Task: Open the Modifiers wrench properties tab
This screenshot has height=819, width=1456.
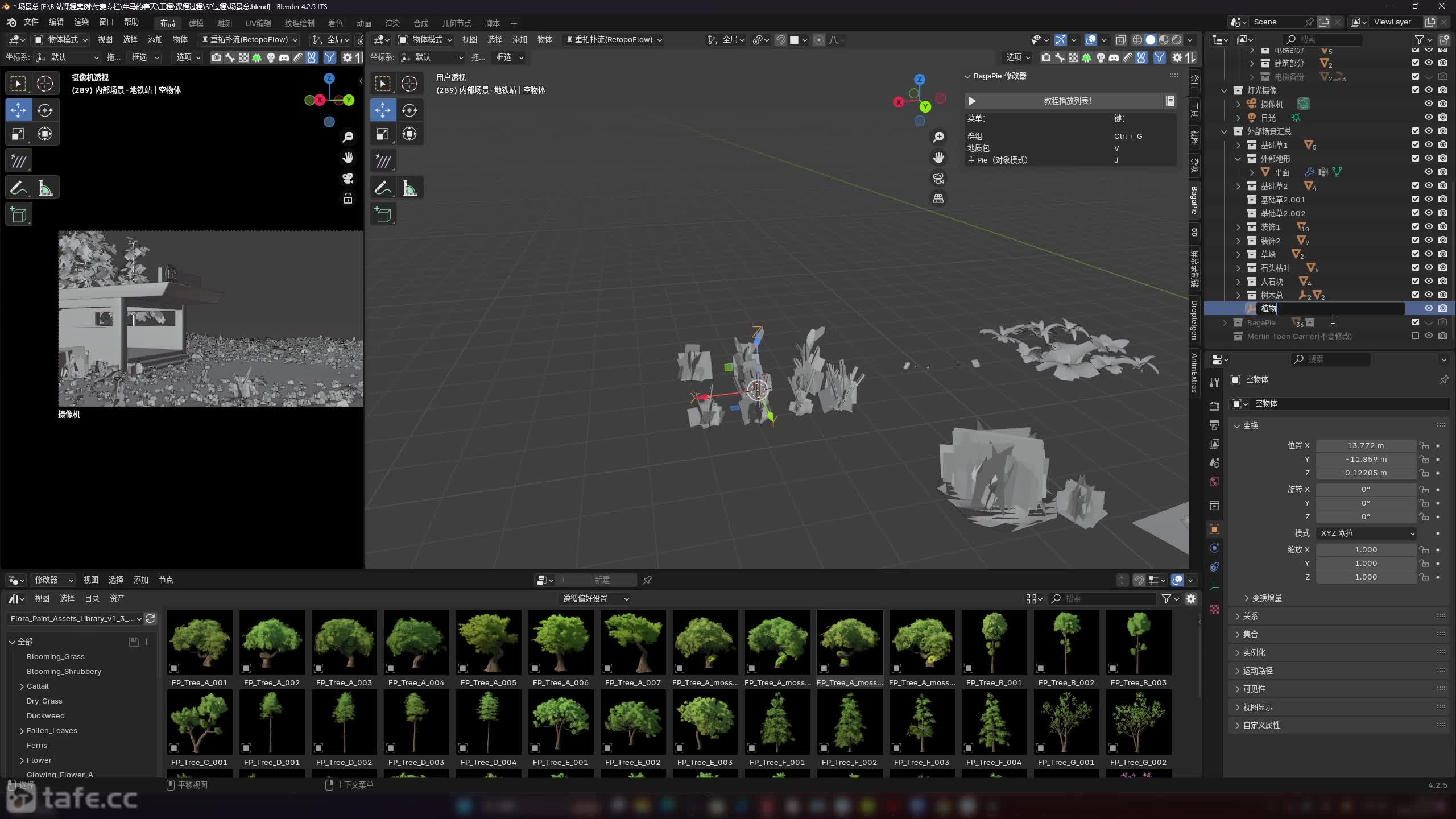Action: pos(1214,383)
